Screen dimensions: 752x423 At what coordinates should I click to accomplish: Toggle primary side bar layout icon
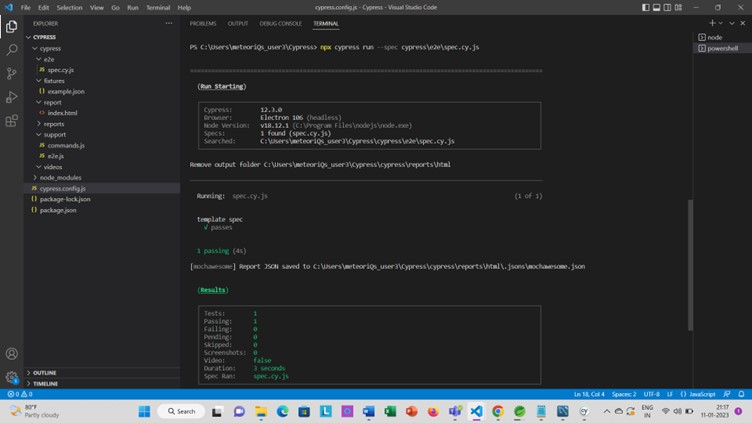[646, 7]
